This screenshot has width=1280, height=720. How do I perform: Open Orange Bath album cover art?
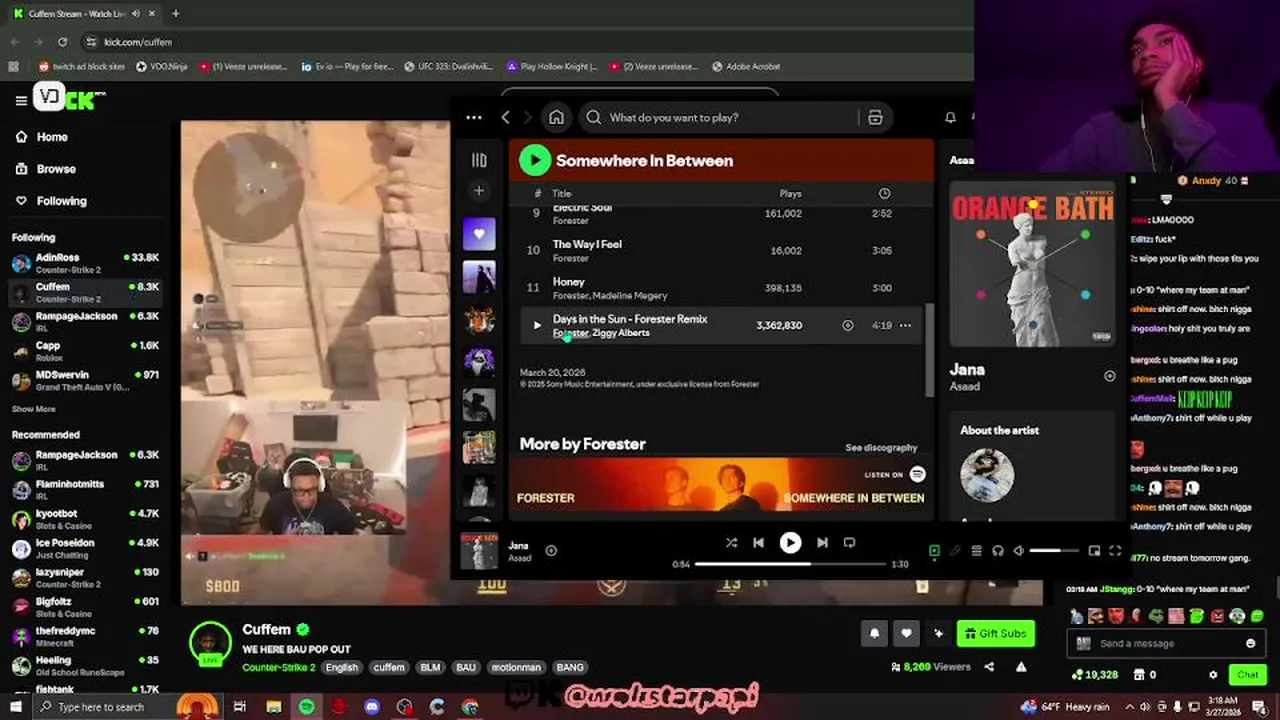[1032, 264]
